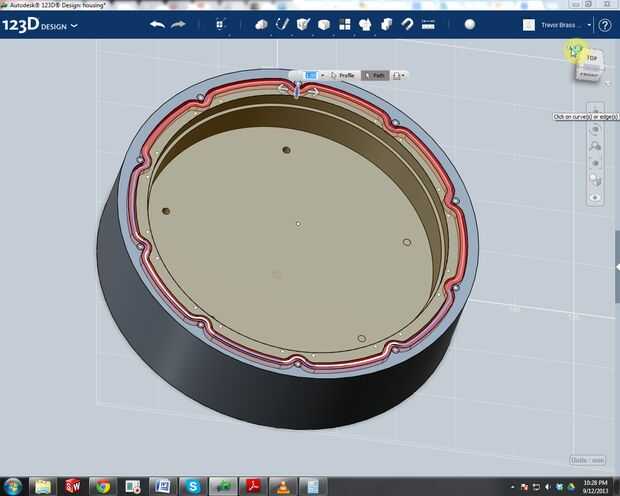
Task: Toggle the eye visibility option
Action: 595,197
